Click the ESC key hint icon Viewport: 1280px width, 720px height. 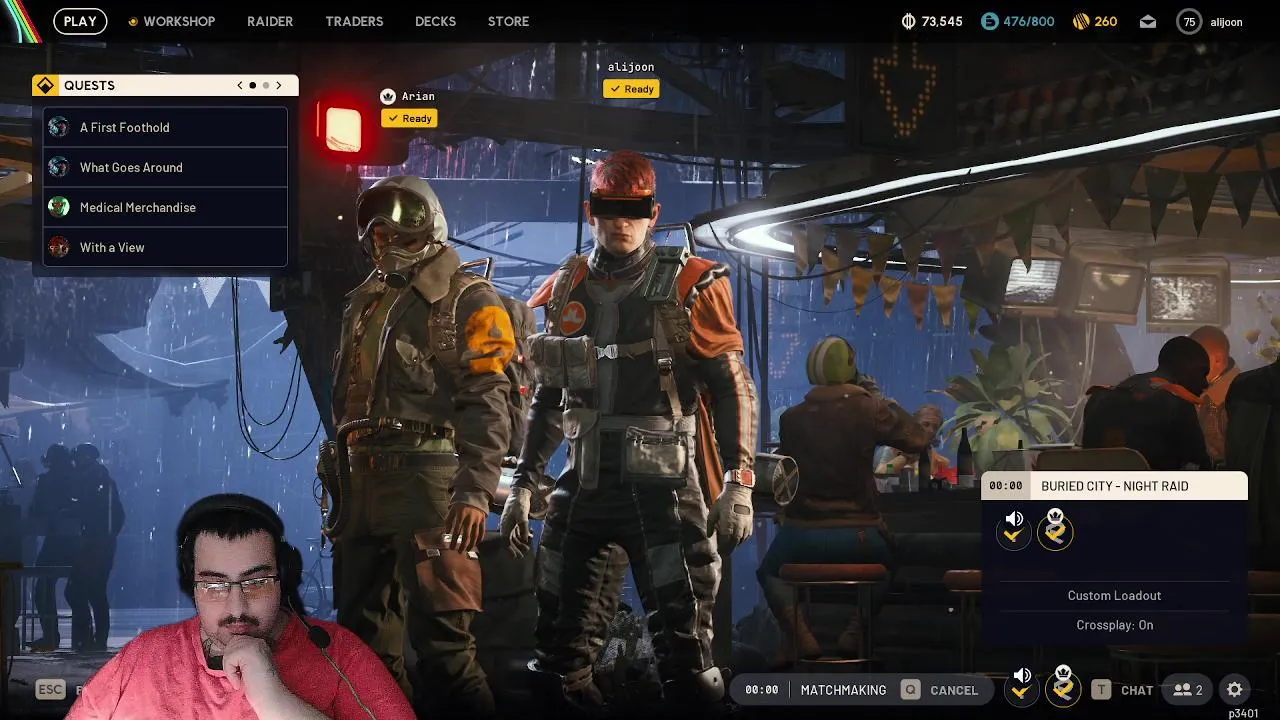click(51, 689)
